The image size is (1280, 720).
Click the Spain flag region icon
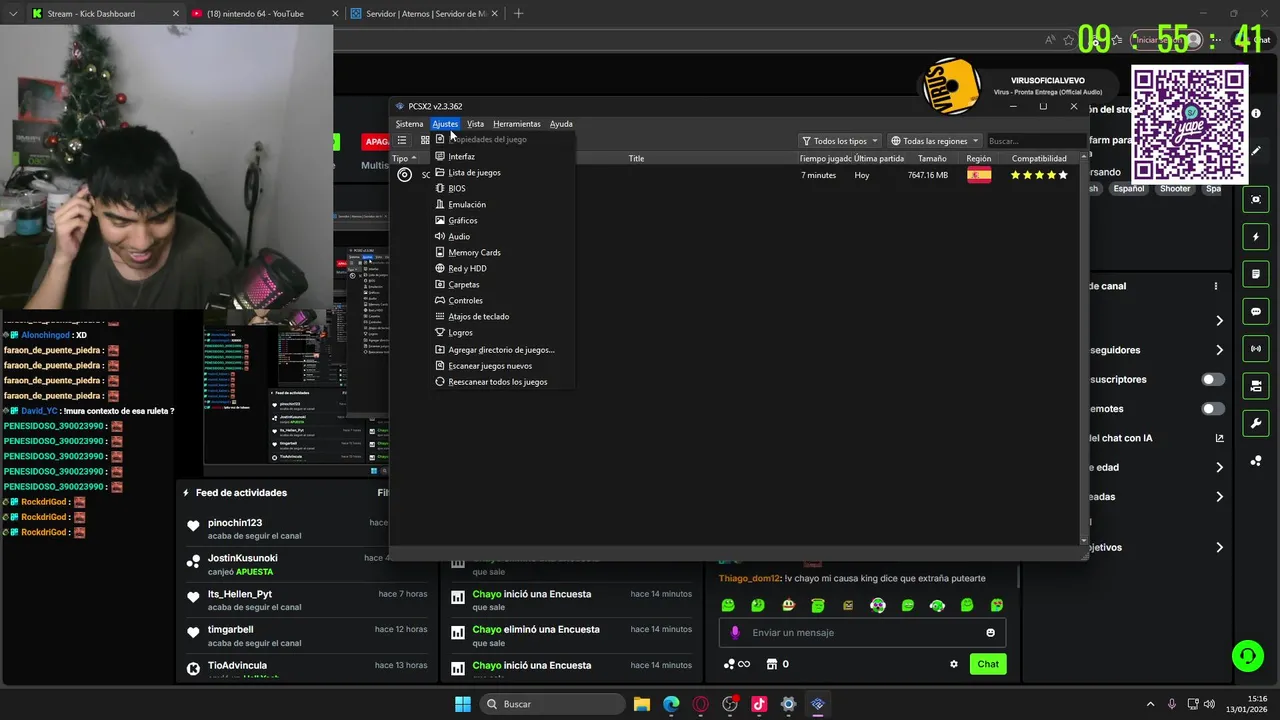(979, 175)
